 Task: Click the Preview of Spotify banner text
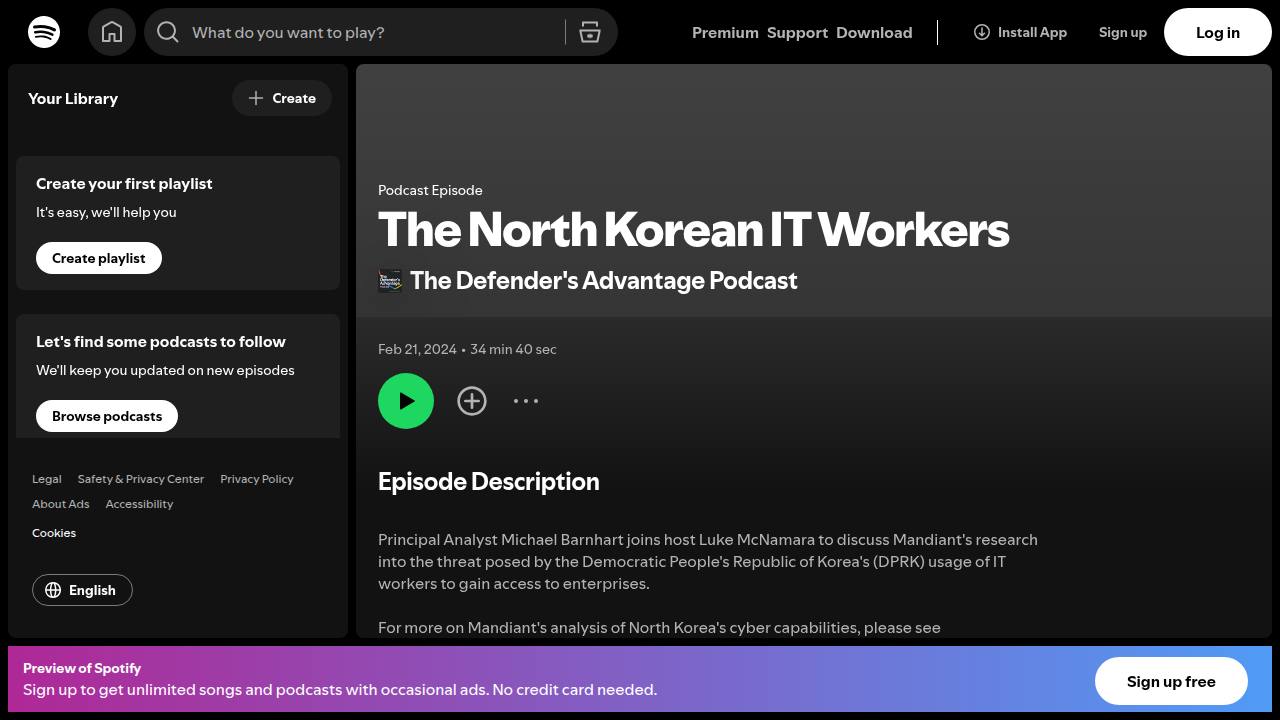pos(82,668)
